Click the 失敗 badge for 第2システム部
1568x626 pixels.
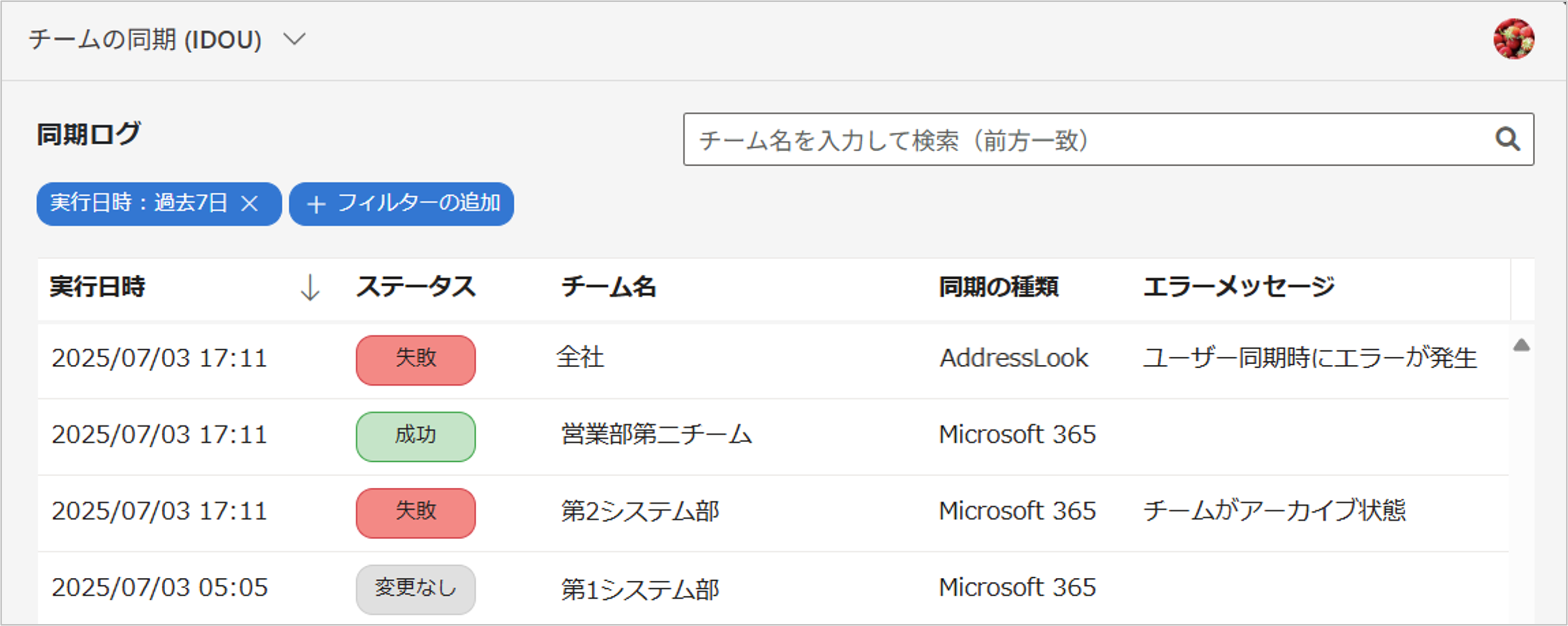click(x=416, y=513)
